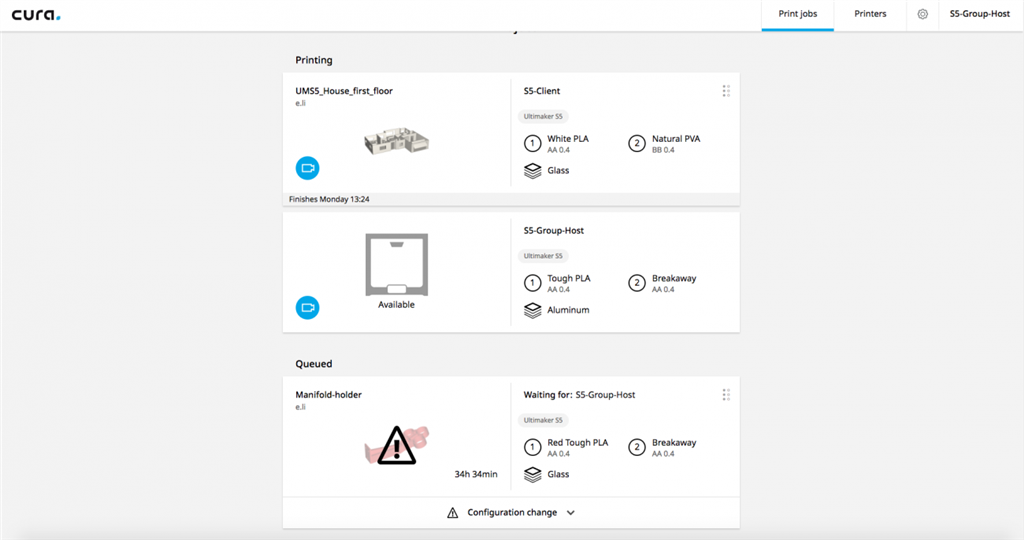Screen dimensions: 1024x540
Task: Click the Cura logo
Action: tap(36, 15)
